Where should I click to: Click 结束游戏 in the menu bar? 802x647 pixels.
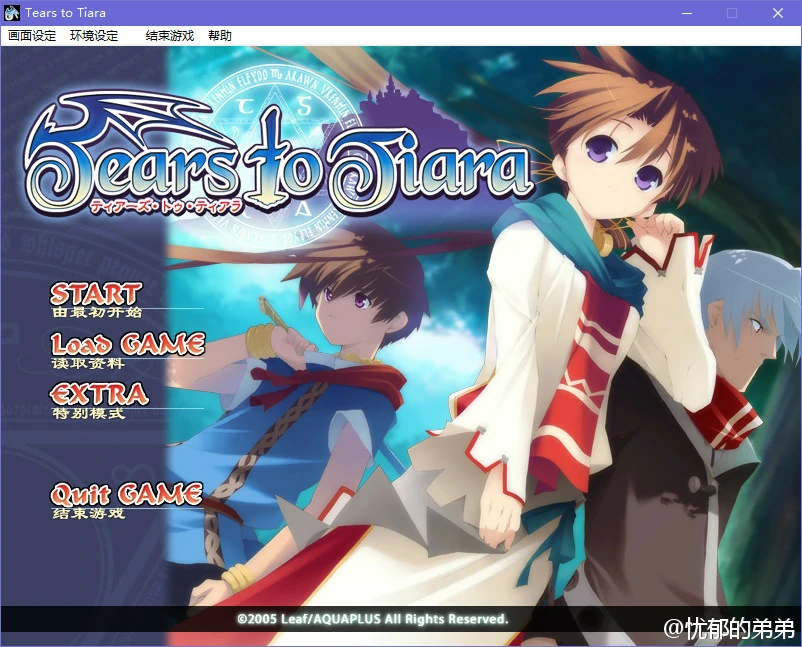168,35
